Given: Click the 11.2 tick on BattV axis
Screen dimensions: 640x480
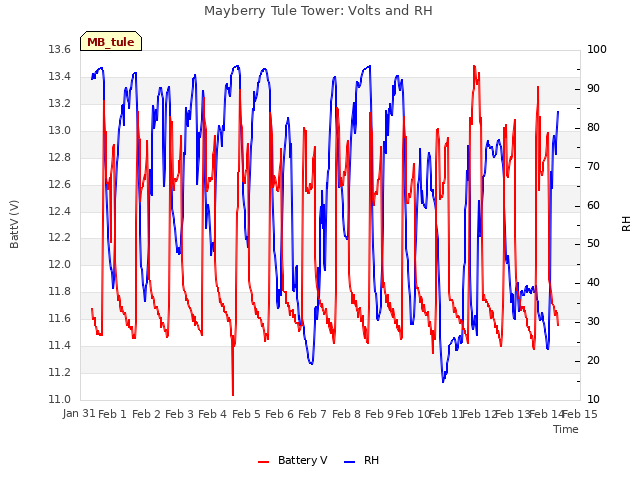Looking at the screenshot, I should click(60, 373).
